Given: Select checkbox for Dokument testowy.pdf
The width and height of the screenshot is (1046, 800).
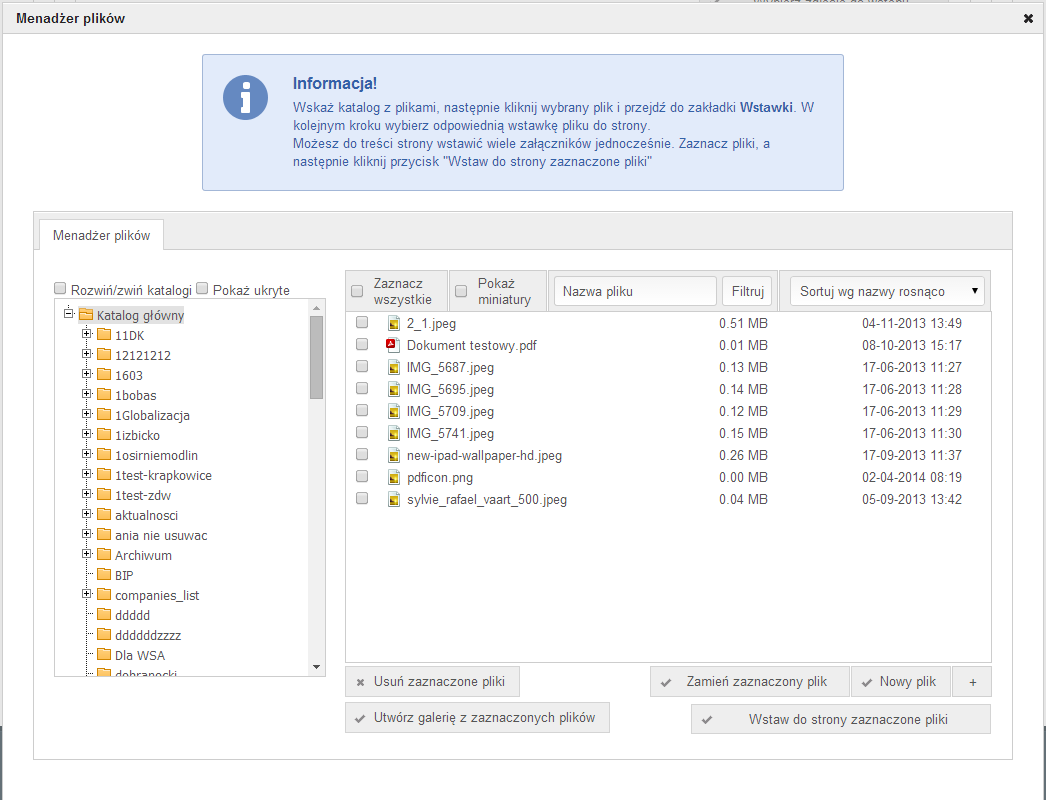Looking at the screenshot, I should tap(362, 344).
